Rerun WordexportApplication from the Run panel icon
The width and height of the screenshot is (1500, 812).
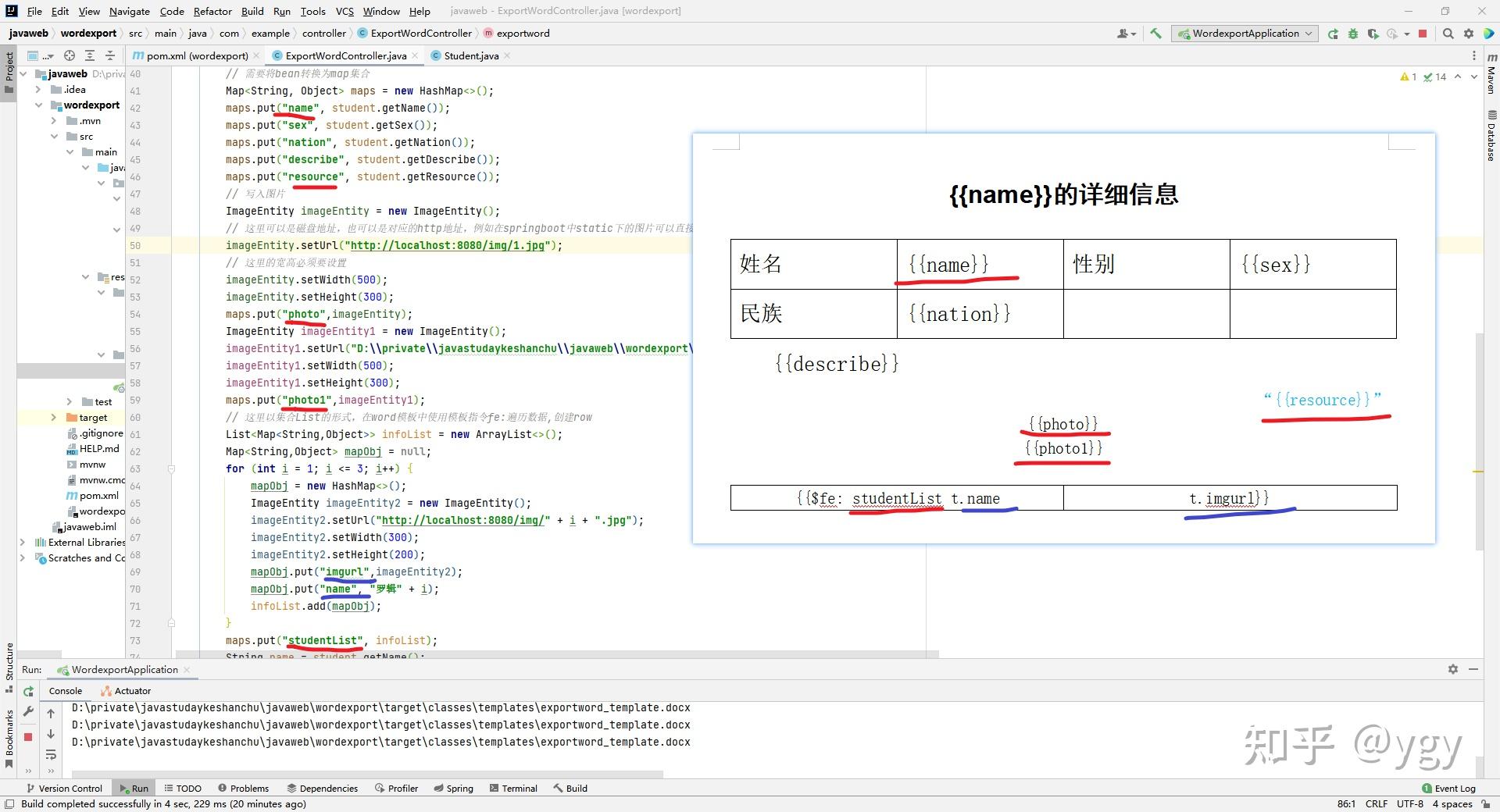click(x=28, y=692)
